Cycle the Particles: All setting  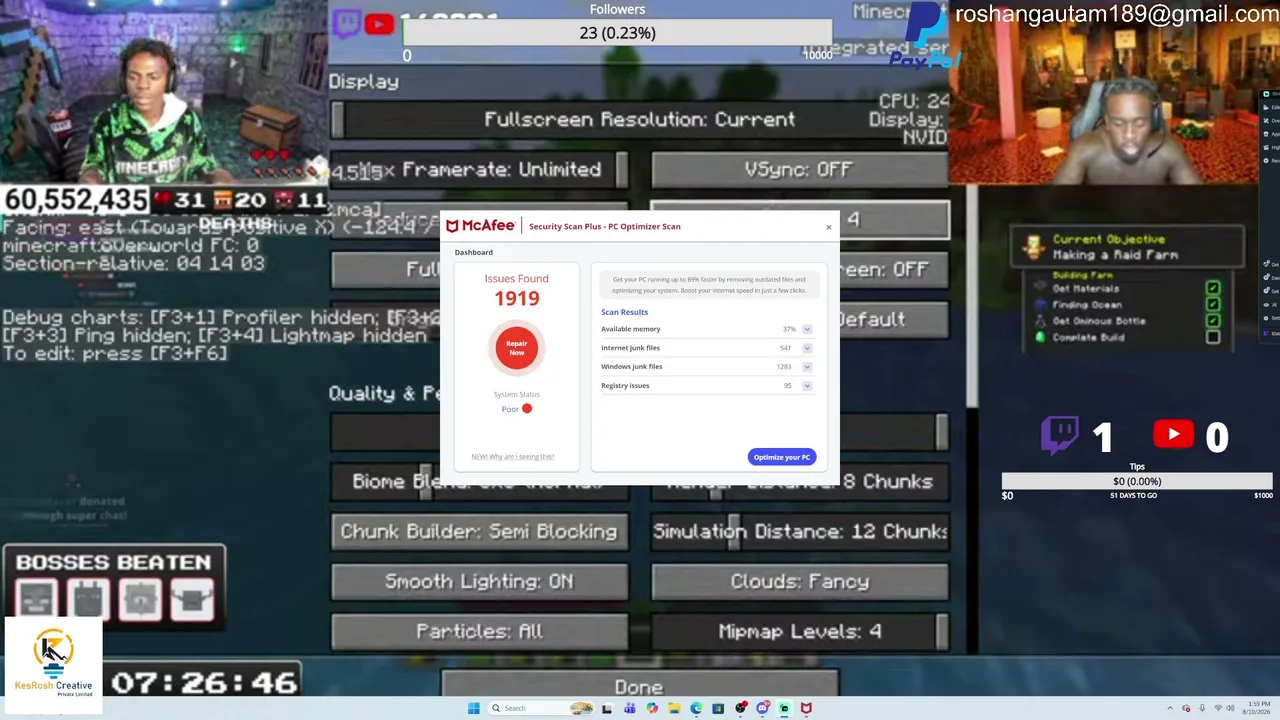[480, 632]
